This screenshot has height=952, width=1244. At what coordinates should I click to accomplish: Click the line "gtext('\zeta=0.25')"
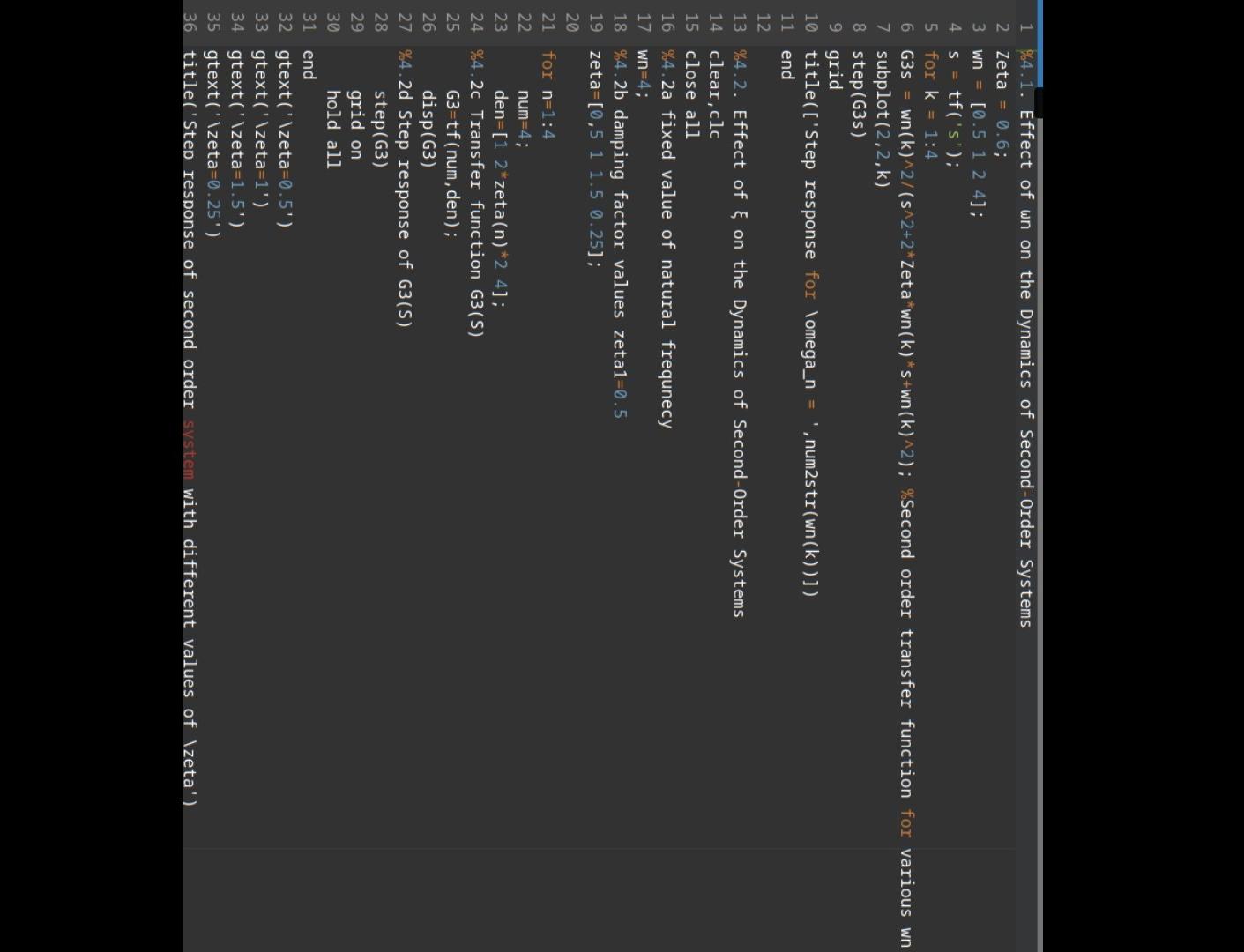coord(214,144)
